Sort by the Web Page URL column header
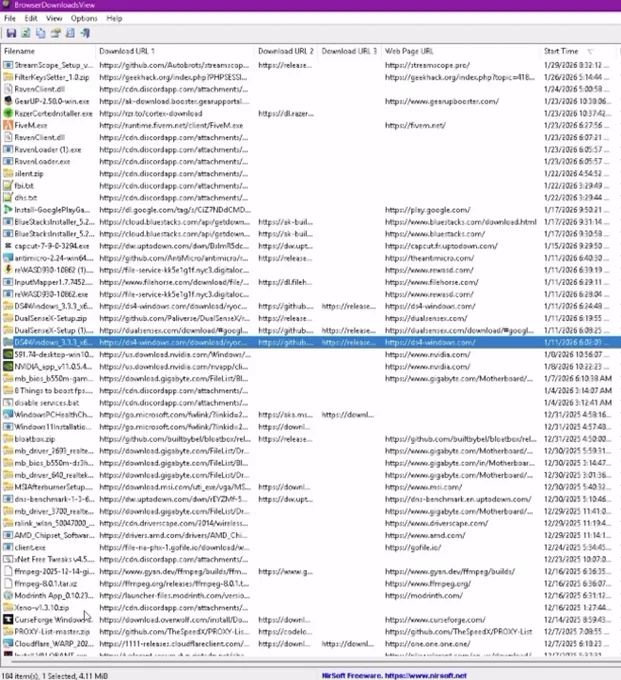Viewport: 621px width, 680px height. point(460,51)
